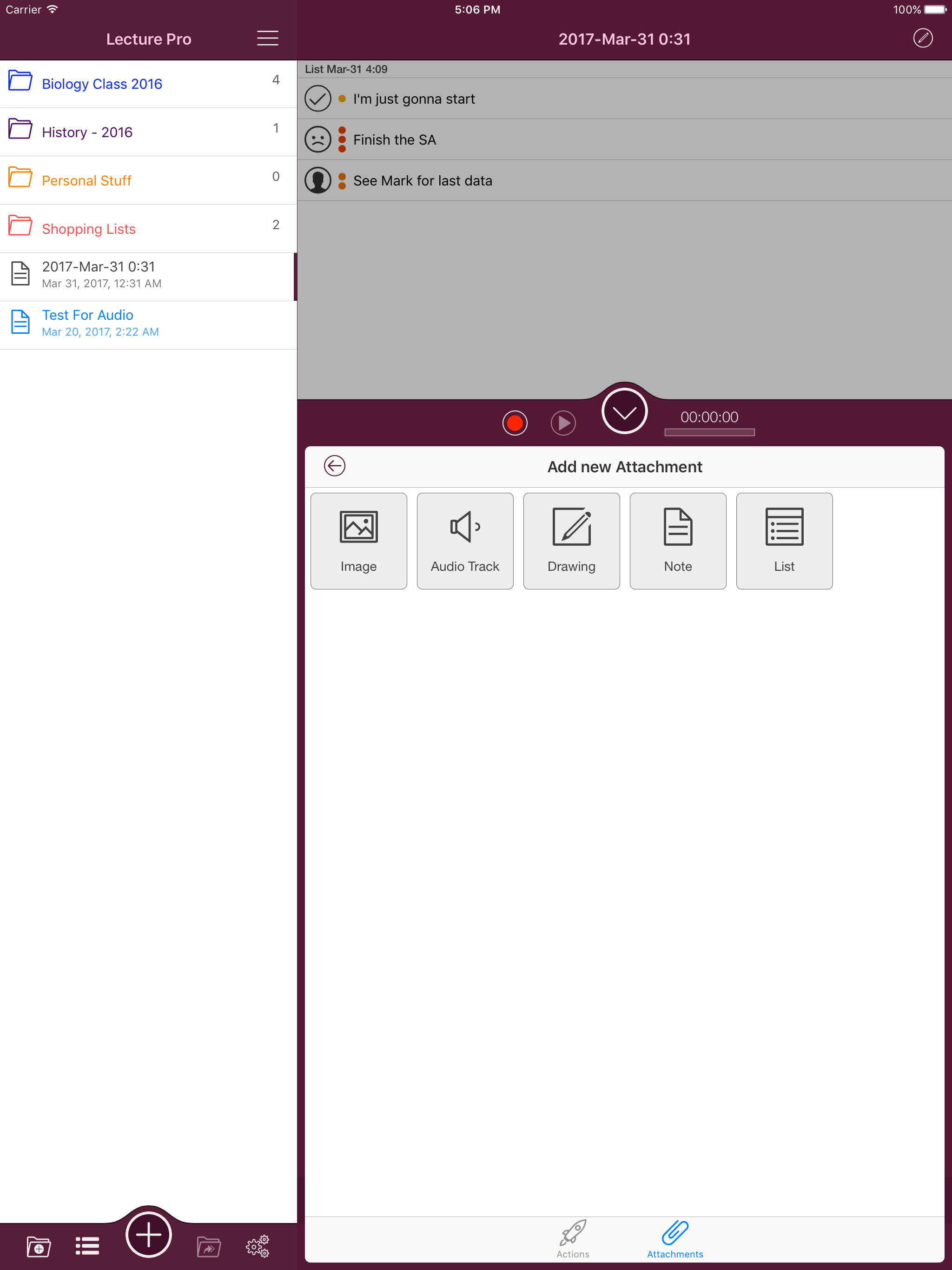This screenshot has height=1270, width=952.
Task: Add an Image attachment
Action: (358, 540)
